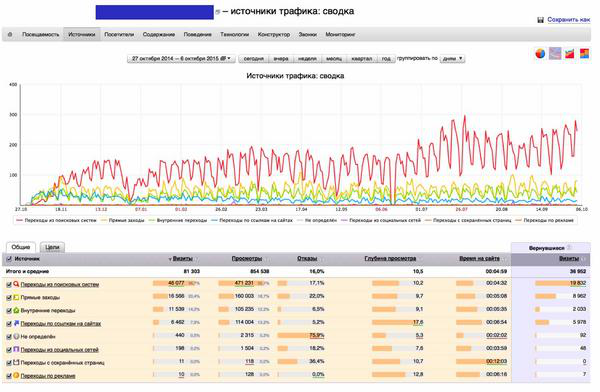Image resolution: width=600 pixels, height=392 pixels.
Task: Uncheck the Переходы по рекламе checkbox
Action: coord(9,376)
